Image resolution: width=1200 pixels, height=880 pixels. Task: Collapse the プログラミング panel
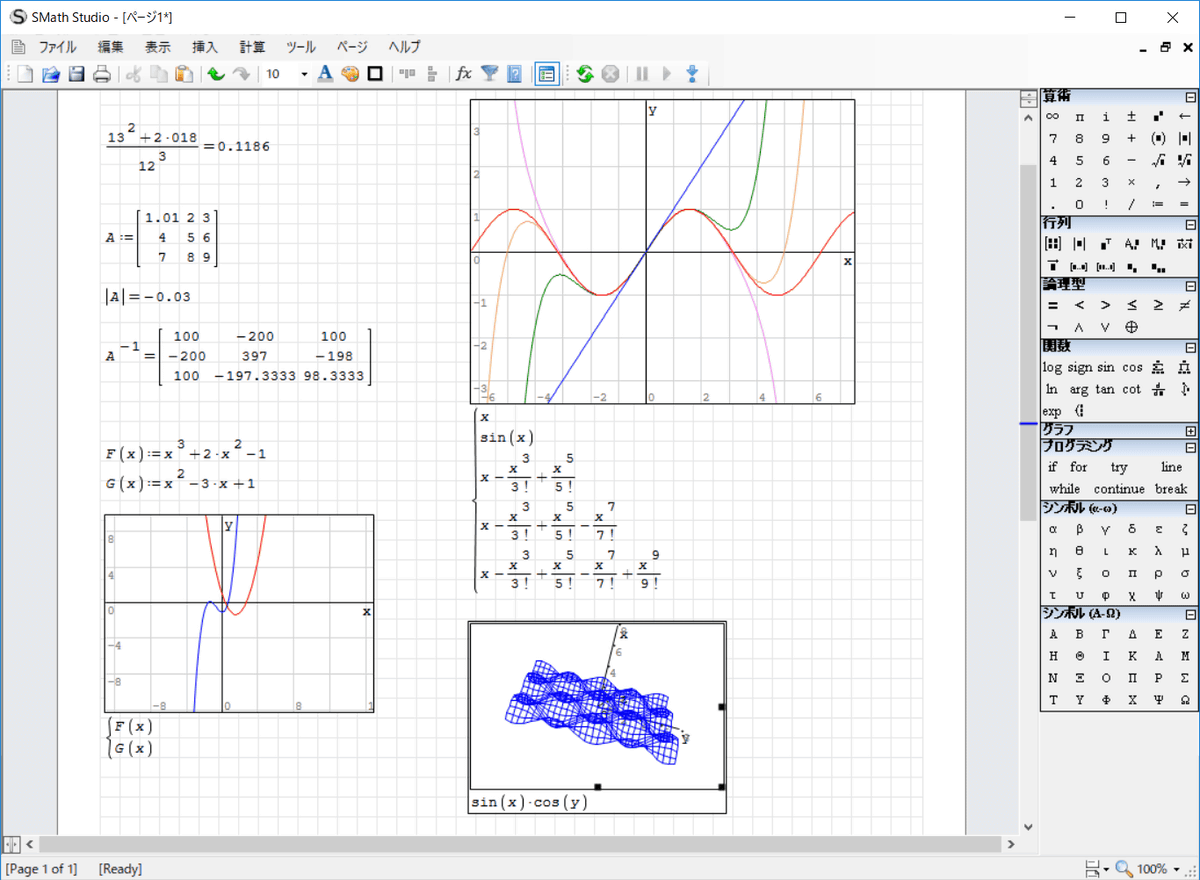(1190, 447)
